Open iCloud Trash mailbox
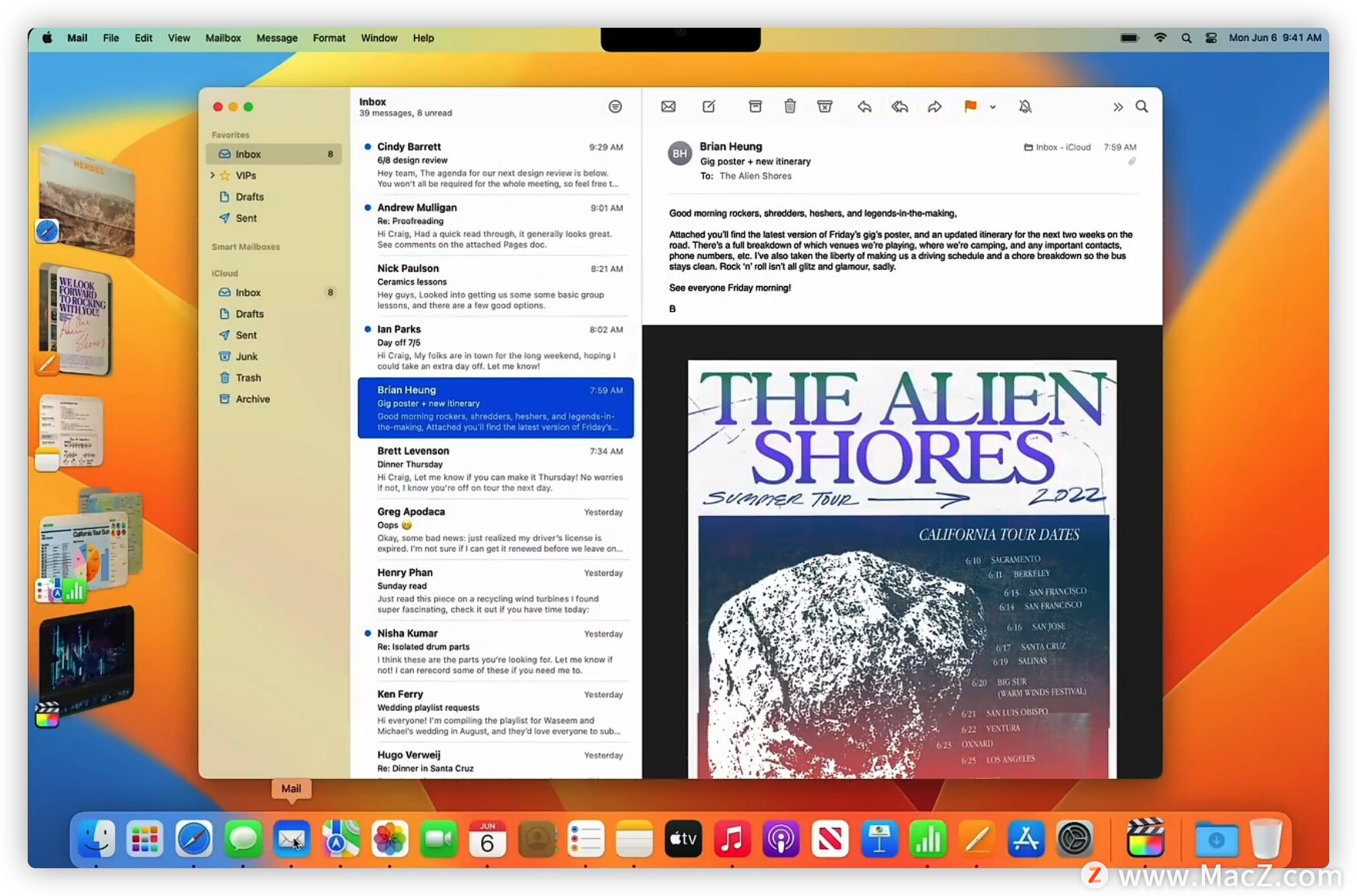The image size is (1357, 896). point(274,378)
